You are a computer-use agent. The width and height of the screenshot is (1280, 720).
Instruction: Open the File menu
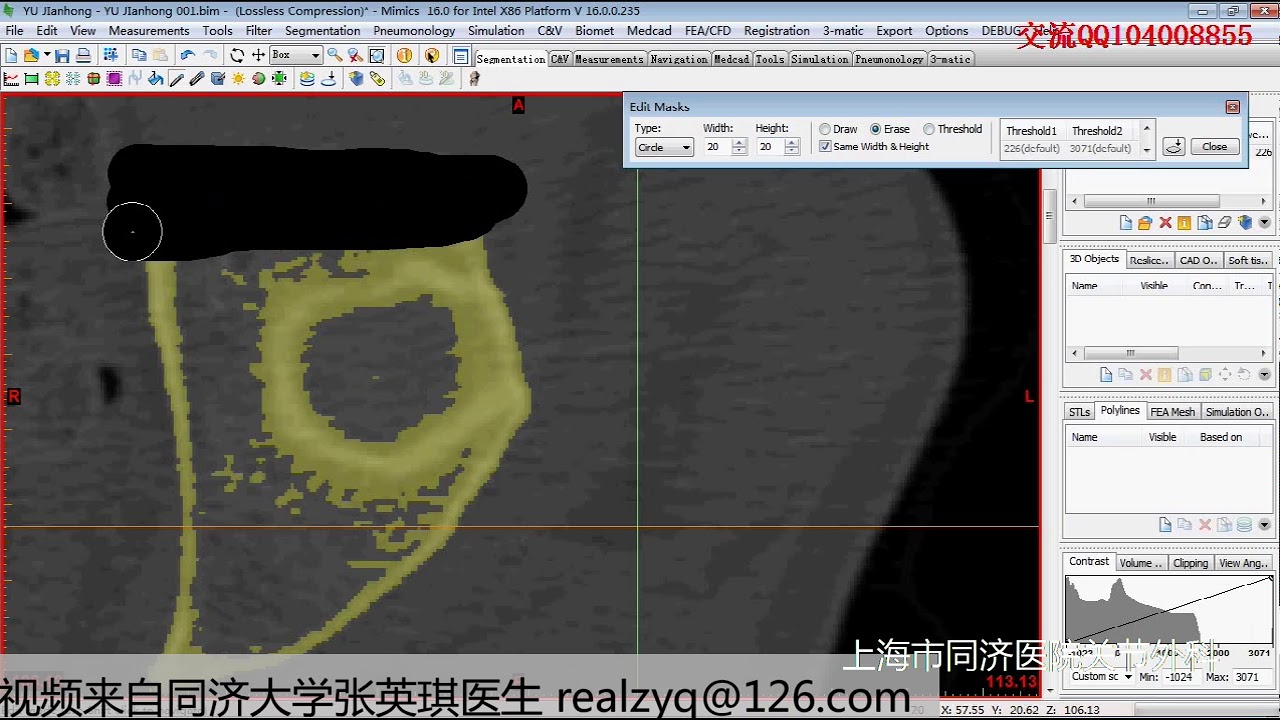pyautogui.click(x=14, y=31)
